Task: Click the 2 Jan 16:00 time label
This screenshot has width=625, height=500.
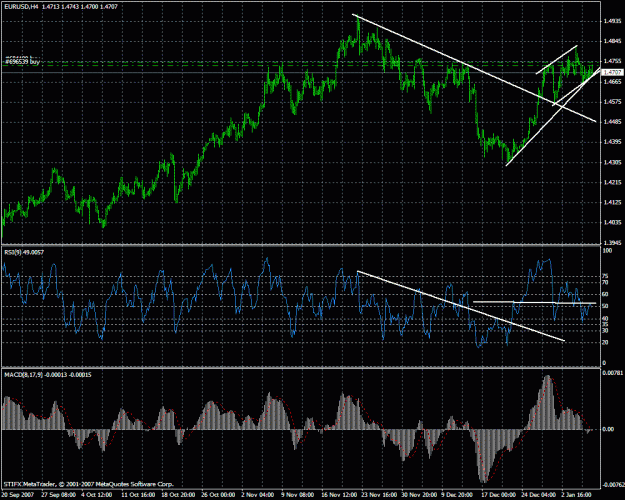Action: click(x=578, y=494)
